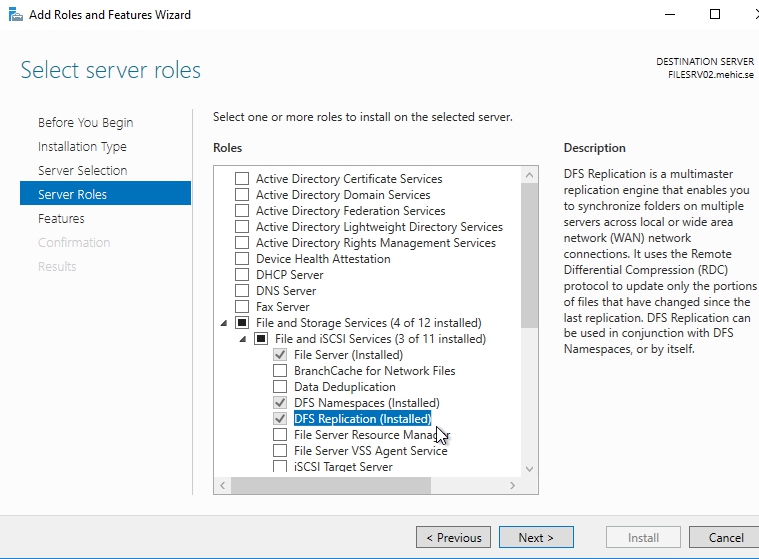Click horizontal scrollbar left arrow
This screenshot has height=559, width=759.
pos(222,485)
